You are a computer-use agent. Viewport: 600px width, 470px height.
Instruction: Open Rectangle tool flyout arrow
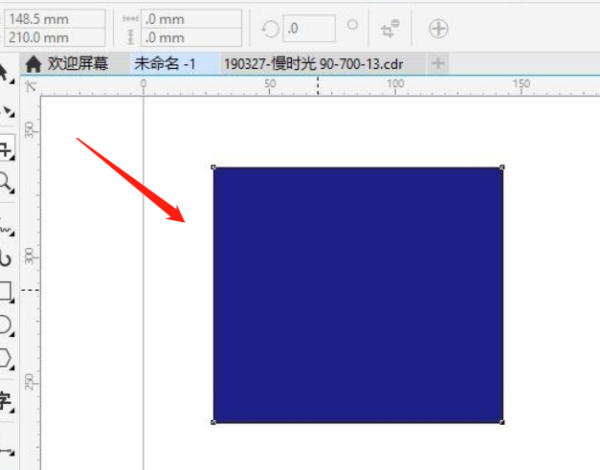(12, 301)
